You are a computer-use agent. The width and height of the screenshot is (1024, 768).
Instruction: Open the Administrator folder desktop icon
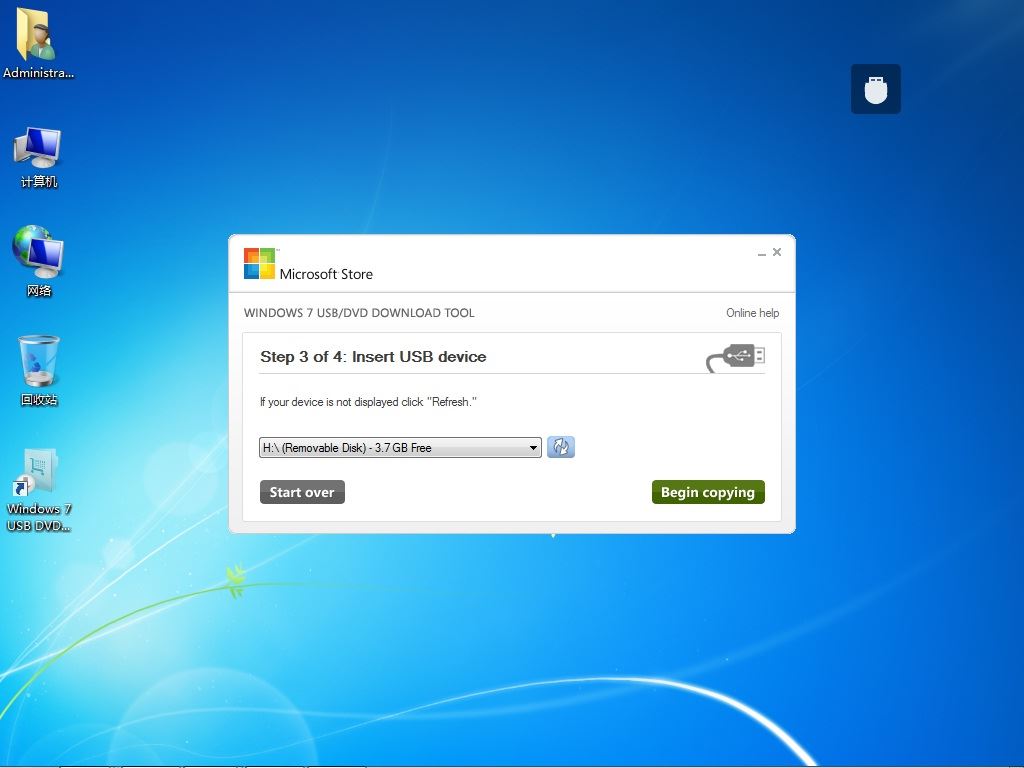(38, 43)
